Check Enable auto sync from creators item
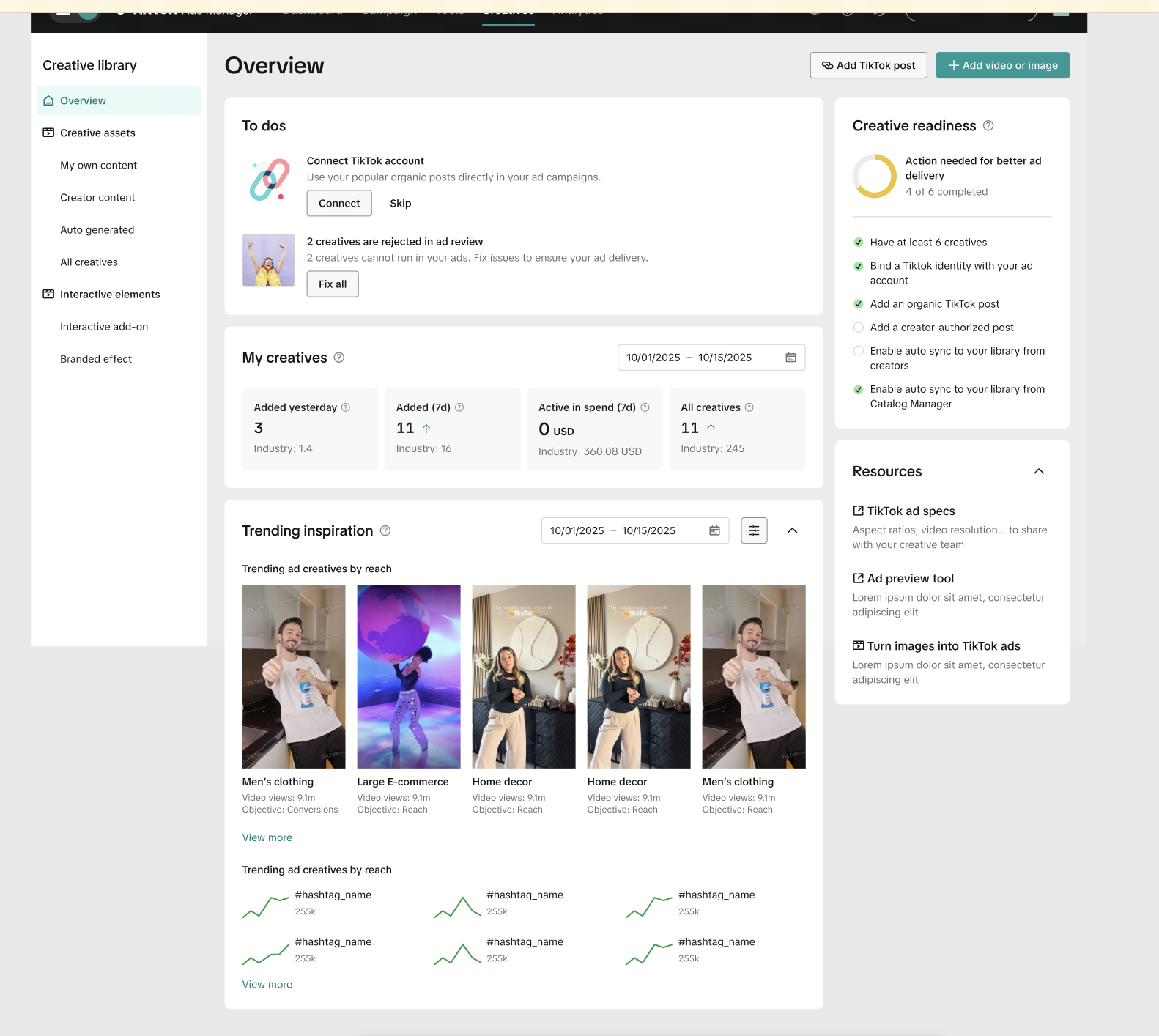The width and height of the screenshot is (1159, 1036). click(859, 351)
